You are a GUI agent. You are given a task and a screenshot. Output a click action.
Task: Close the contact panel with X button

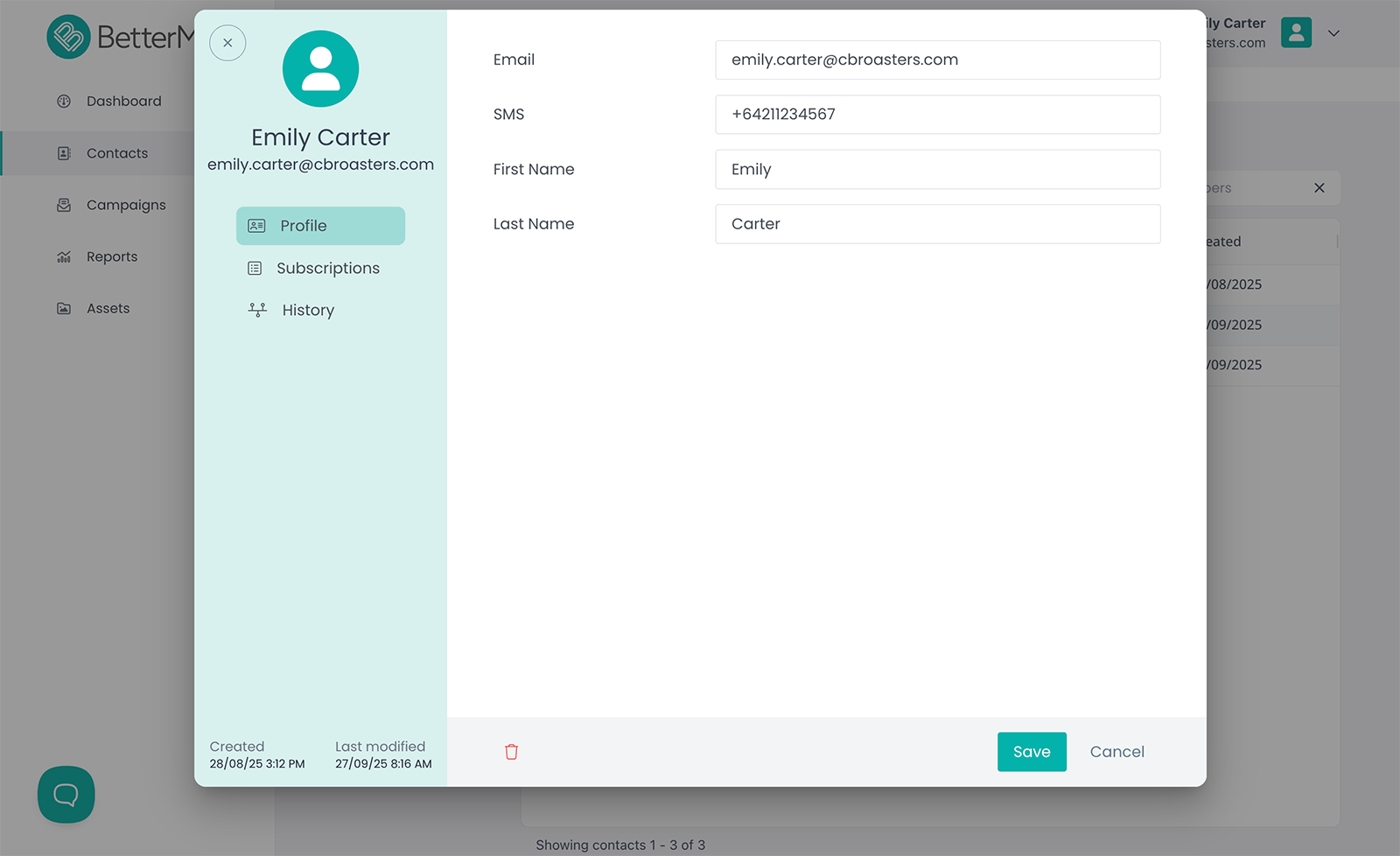pos(227,43)
